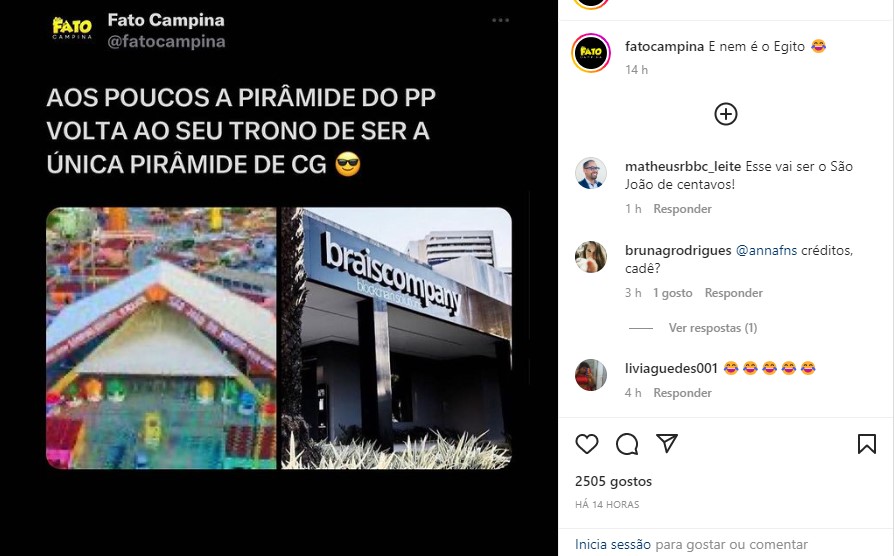View matheusrbbc_leite's profile avatar
894x556 pixels.
[591, 173]
